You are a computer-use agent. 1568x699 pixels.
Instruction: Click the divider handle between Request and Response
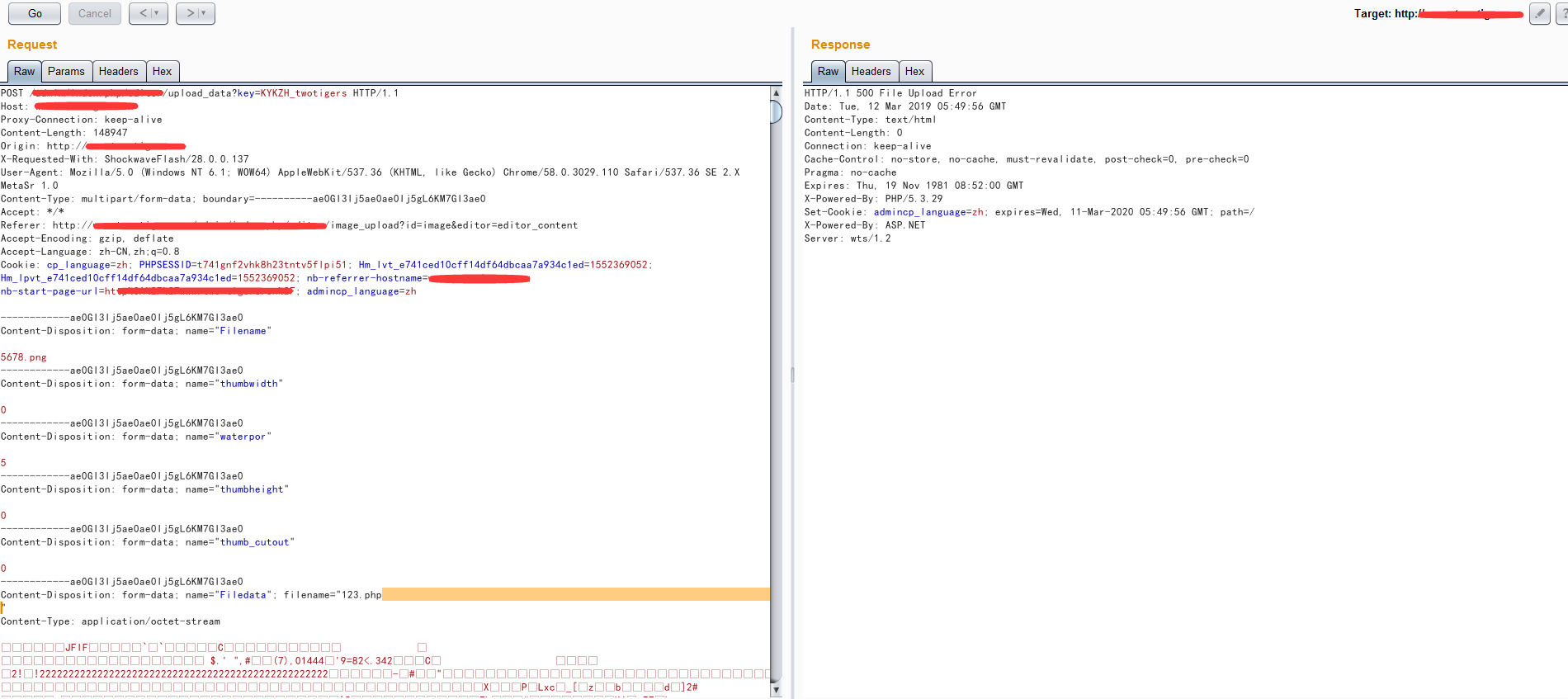792,375
